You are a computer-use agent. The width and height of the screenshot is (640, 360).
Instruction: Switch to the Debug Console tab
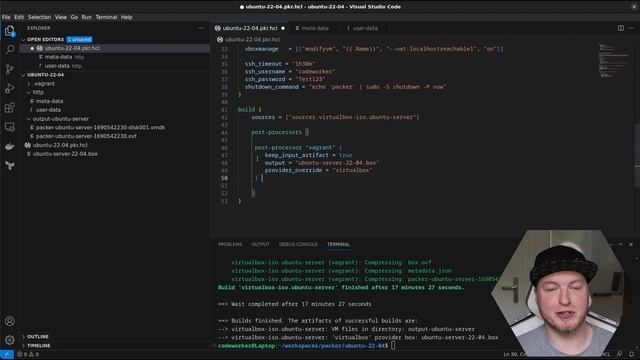tap(298, 244)
